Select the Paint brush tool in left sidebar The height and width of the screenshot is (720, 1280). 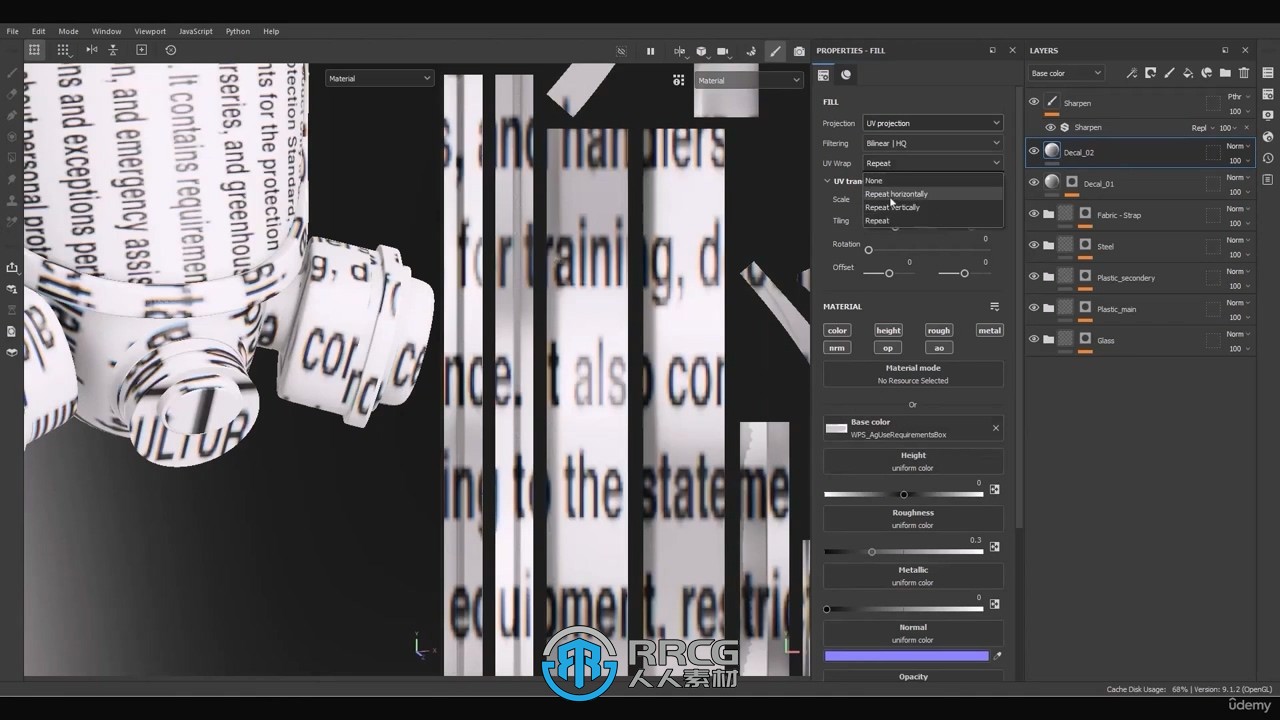(x=12, y=73)
